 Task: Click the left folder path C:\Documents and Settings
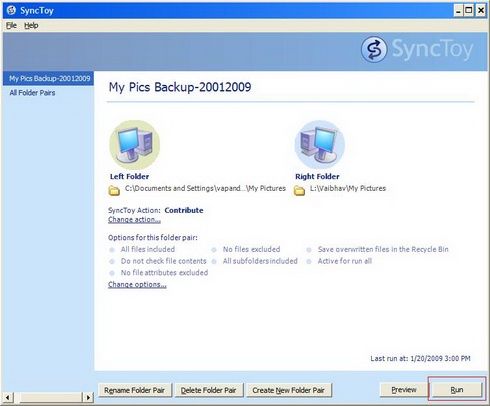(205, 188)
